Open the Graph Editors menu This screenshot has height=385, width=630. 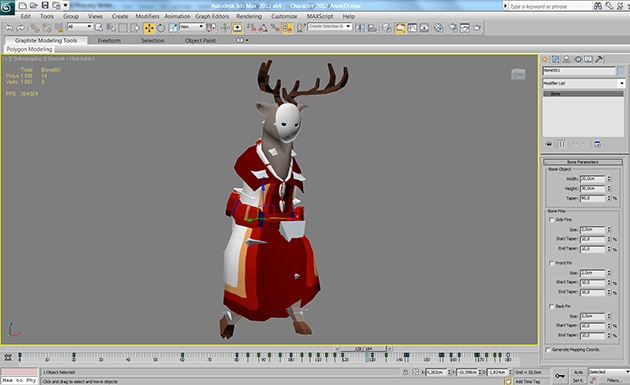click(x=212, y=16)
